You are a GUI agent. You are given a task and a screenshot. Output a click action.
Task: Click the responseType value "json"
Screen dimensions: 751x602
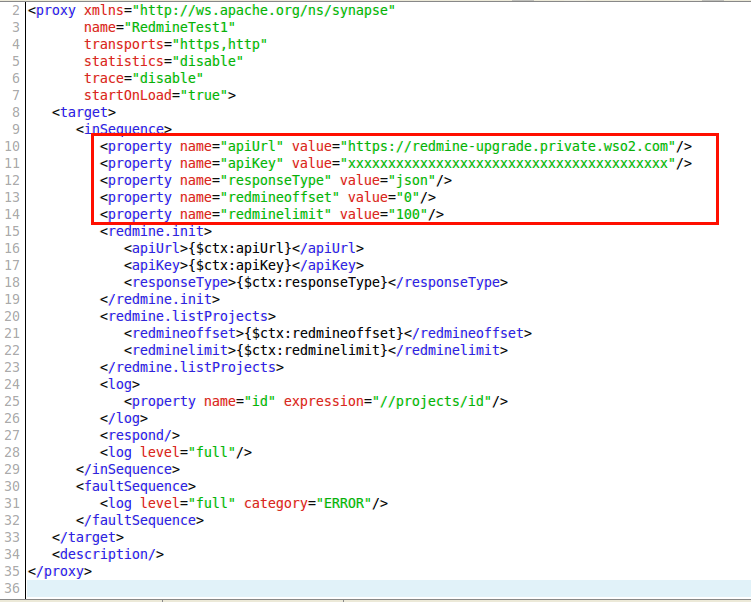click(411, 180)
